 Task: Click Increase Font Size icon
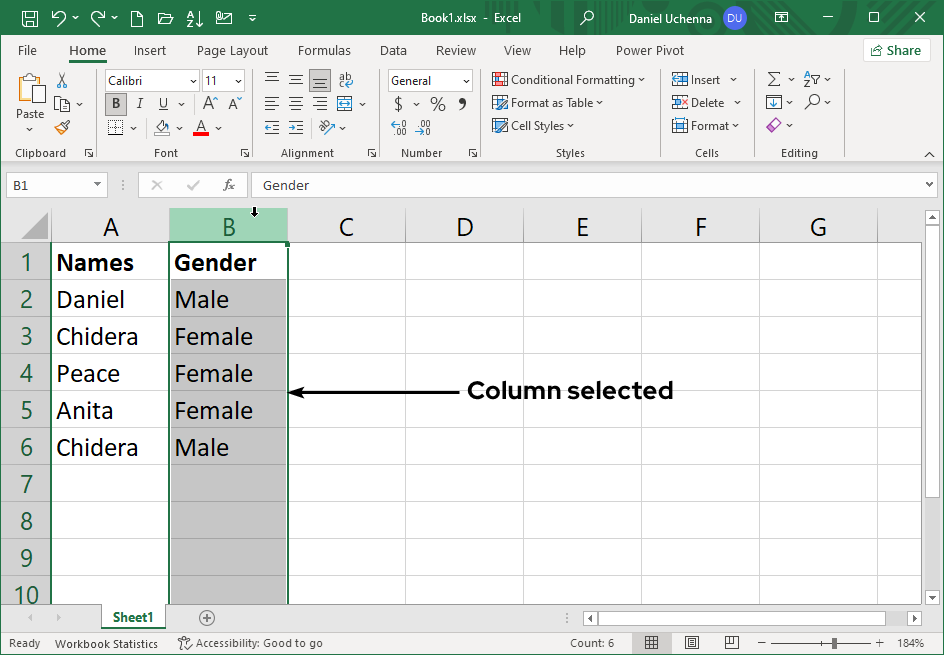coord(210,104)
